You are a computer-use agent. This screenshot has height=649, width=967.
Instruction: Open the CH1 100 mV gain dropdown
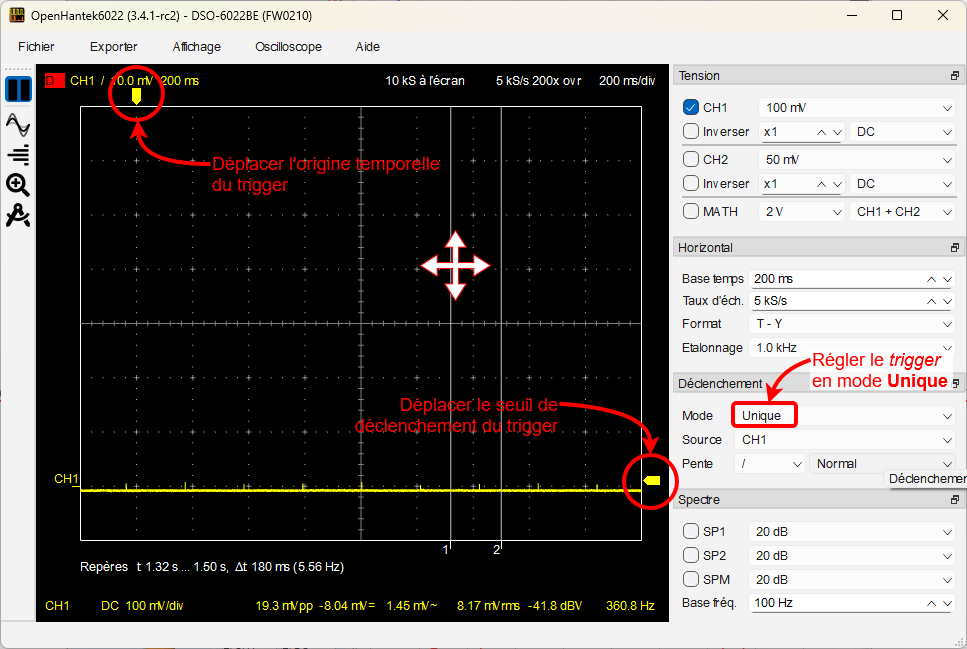[857, 107]
